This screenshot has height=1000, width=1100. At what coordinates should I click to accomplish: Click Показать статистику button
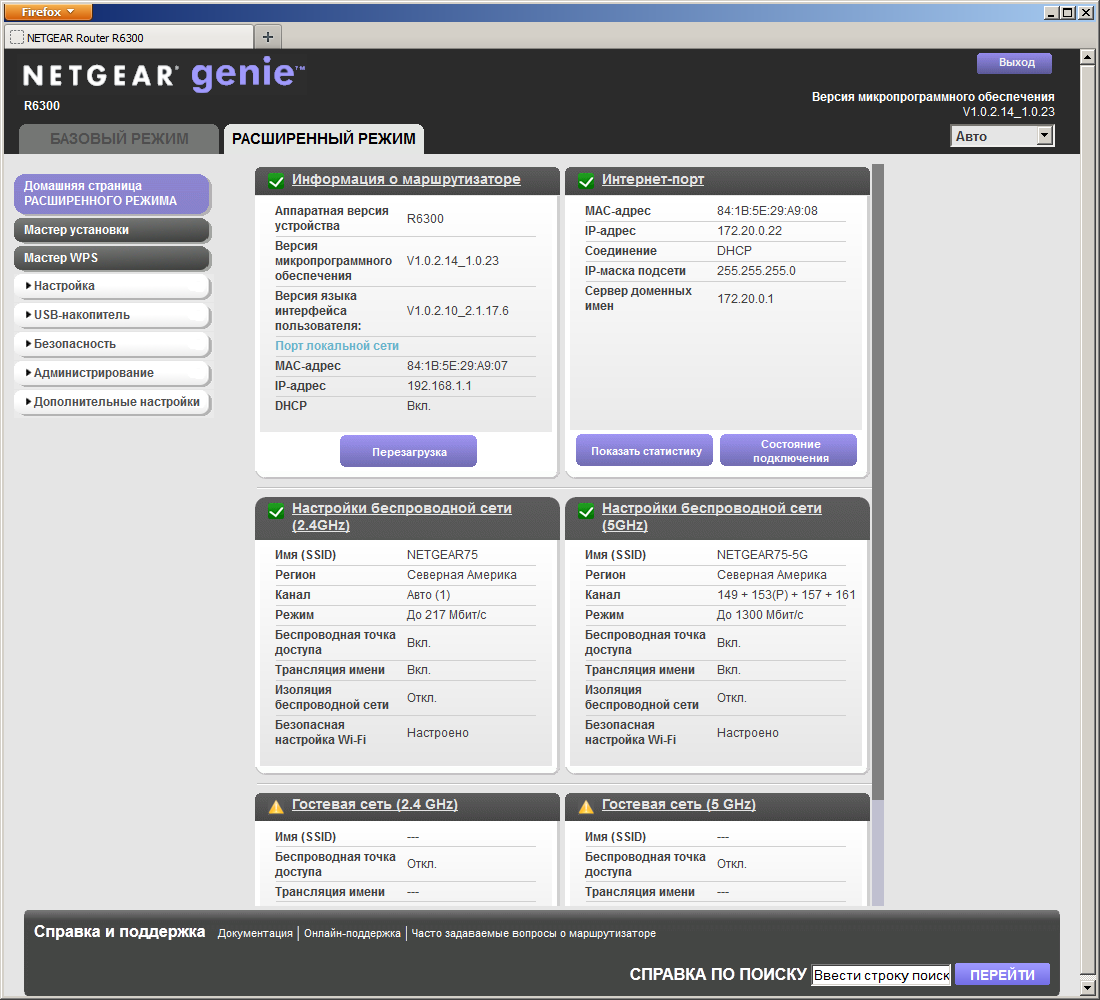pyautogui.click(x=645, y=451)
